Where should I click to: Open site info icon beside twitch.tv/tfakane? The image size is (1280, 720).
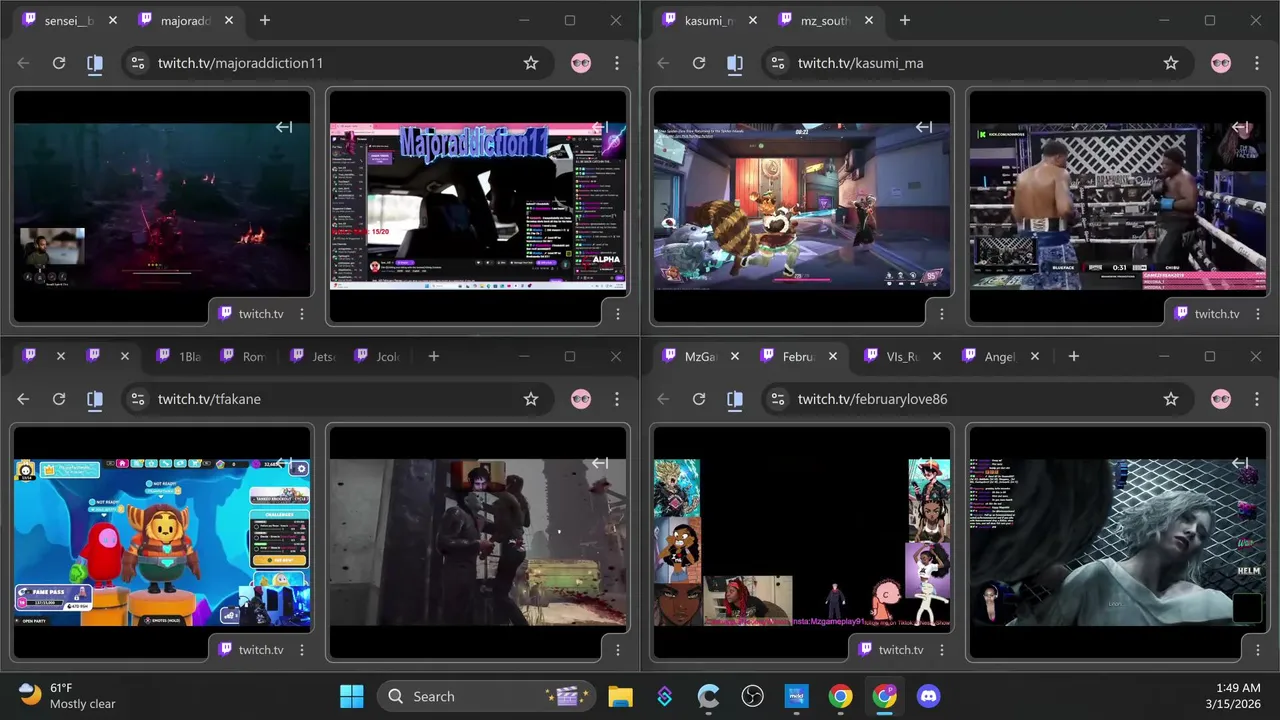pos(138,399)
